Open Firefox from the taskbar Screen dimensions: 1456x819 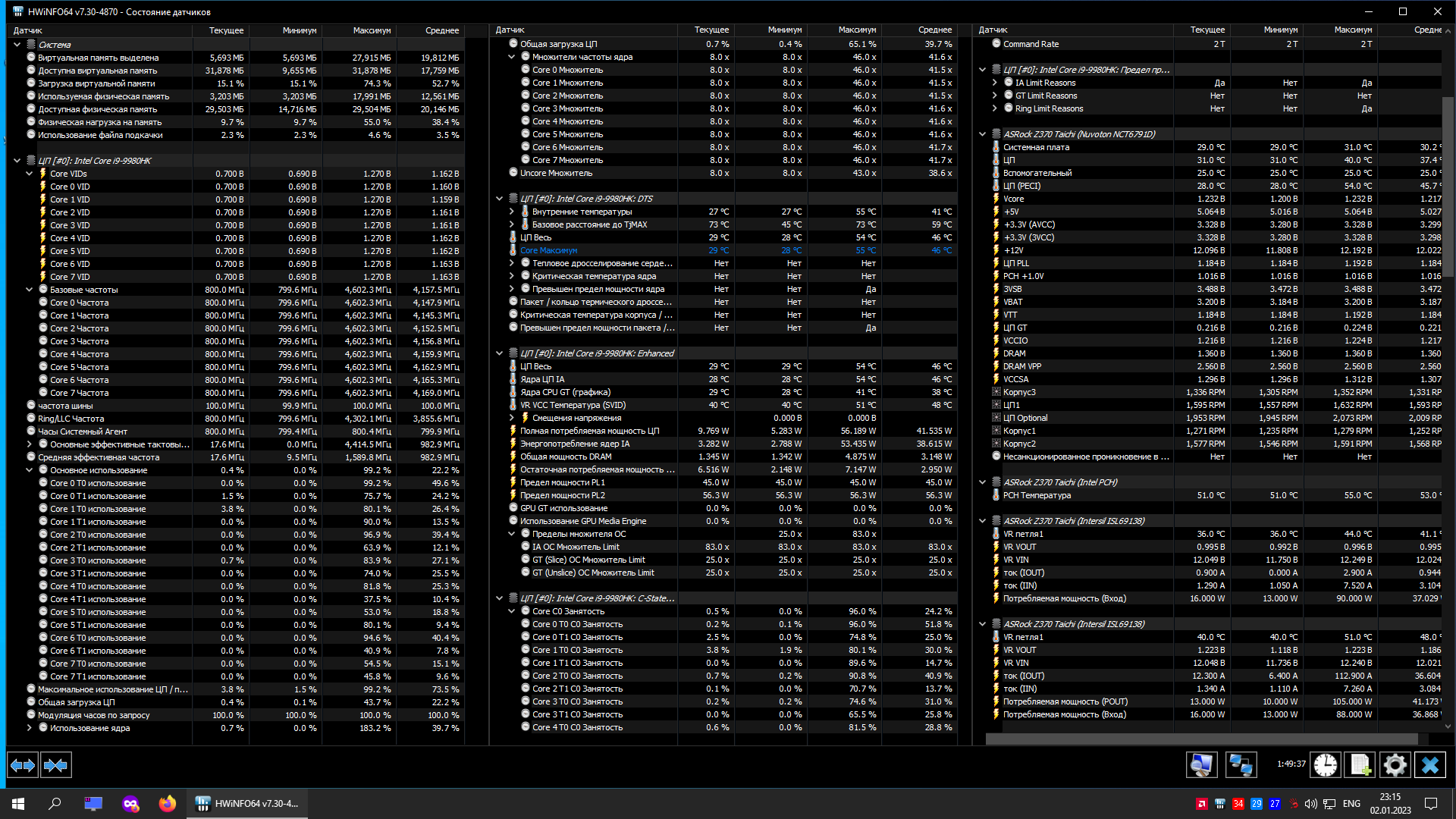(167, 804)
